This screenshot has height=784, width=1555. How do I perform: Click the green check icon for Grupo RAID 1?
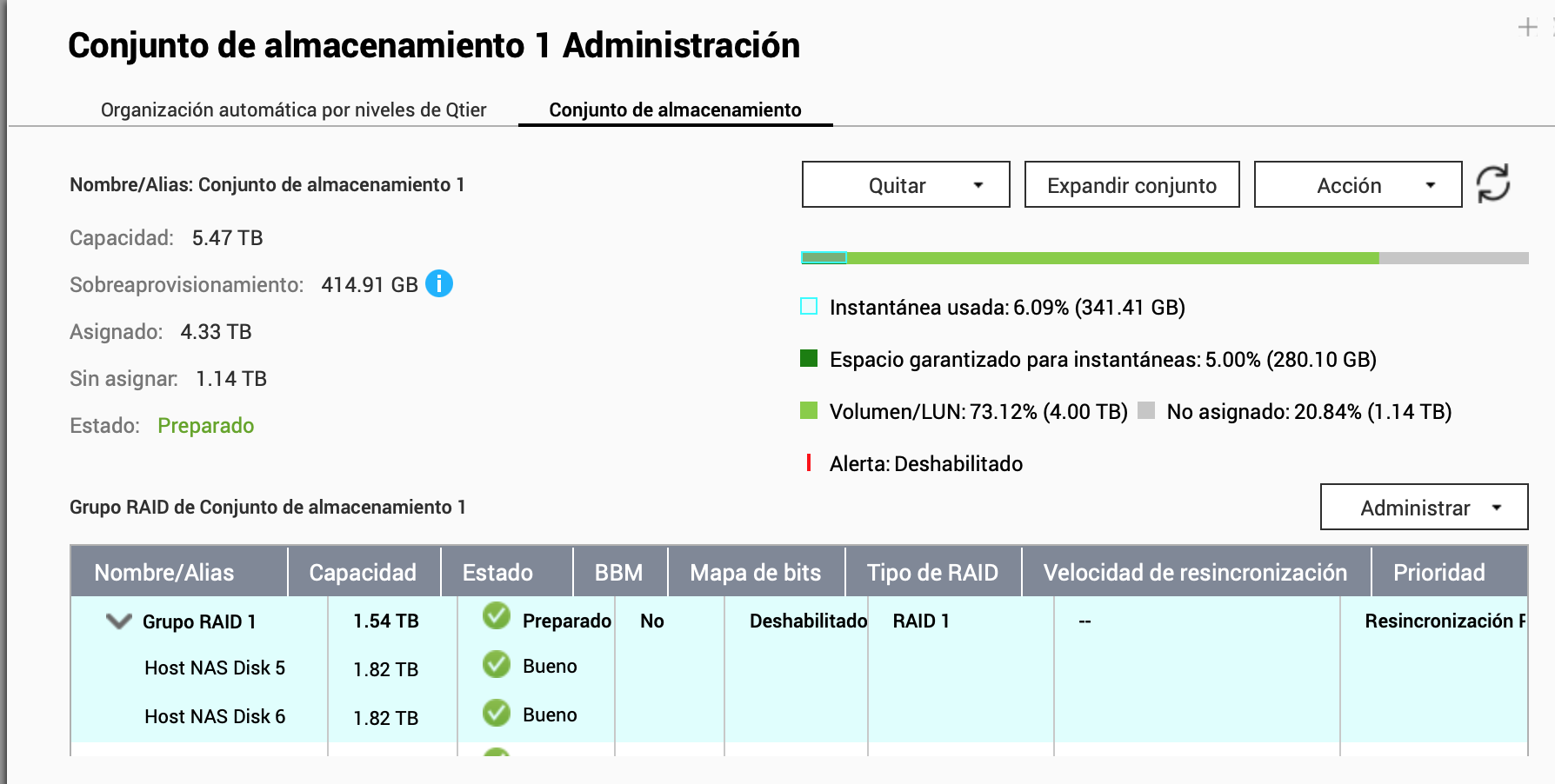(497, 616)
